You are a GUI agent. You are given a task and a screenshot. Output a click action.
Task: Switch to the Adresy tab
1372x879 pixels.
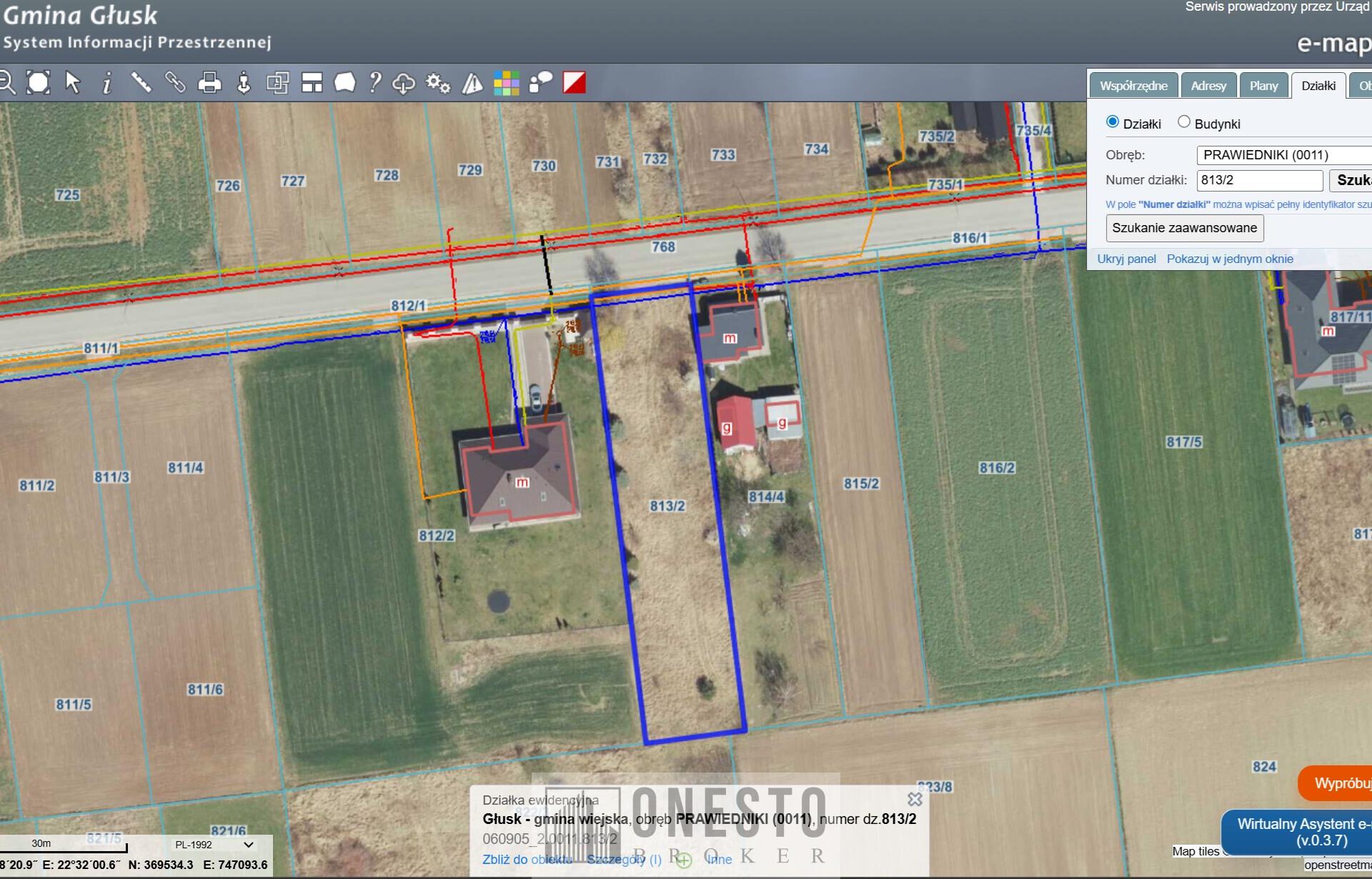click(x=1208, y=86)
